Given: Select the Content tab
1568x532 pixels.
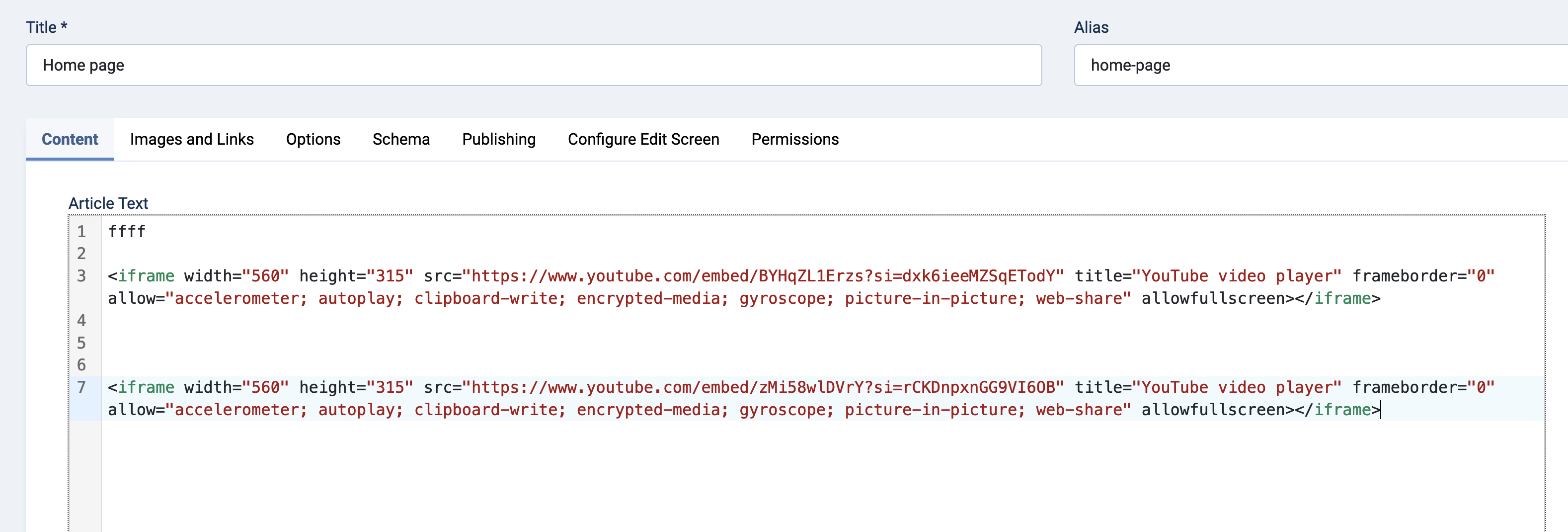Looking at the screenshot, I should [x=70, y=140].
